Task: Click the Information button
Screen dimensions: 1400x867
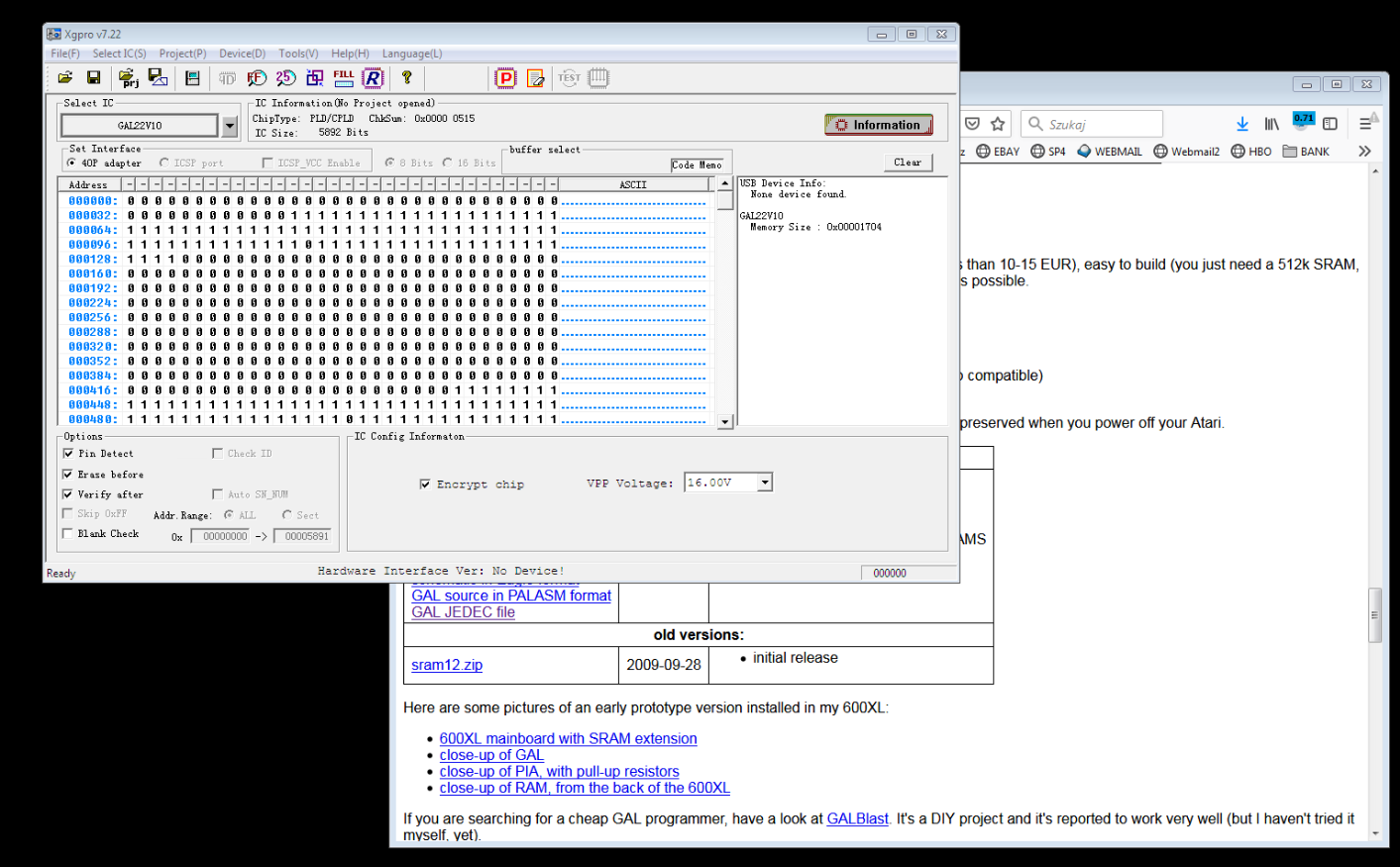Action: coord(878,125)
